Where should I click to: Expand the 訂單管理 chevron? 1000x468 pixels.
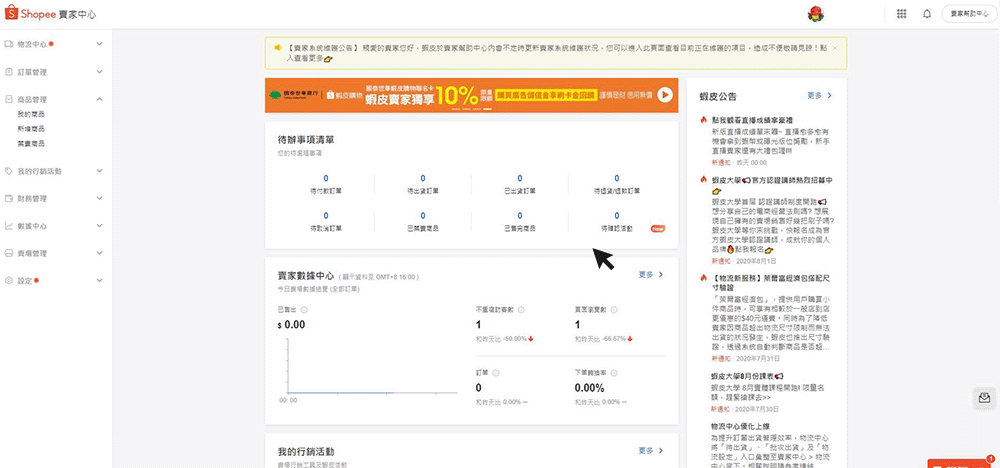[x=99, y=72]
